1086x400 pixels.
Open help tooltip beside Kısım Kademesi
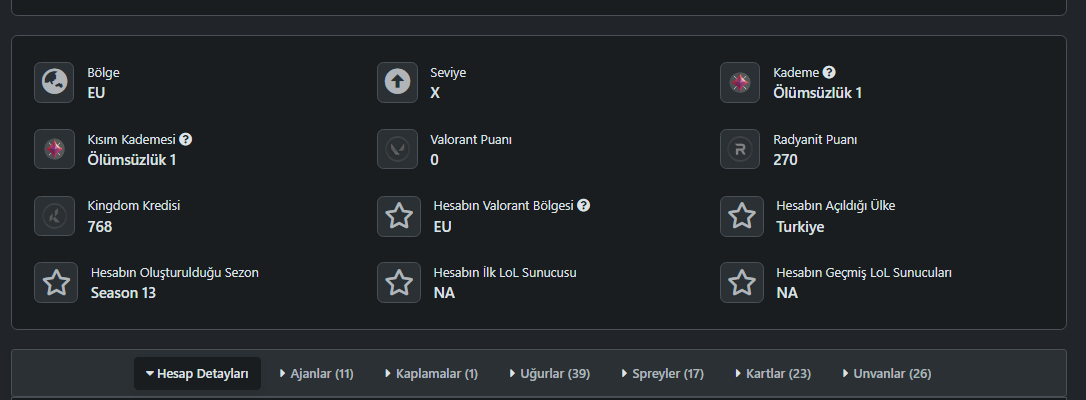click(x=186, y=139)
